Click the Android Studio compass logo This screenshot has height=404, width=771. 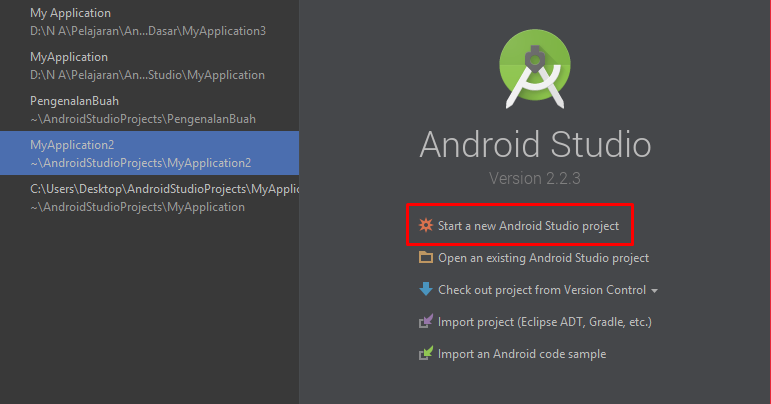tap(535, 69)
